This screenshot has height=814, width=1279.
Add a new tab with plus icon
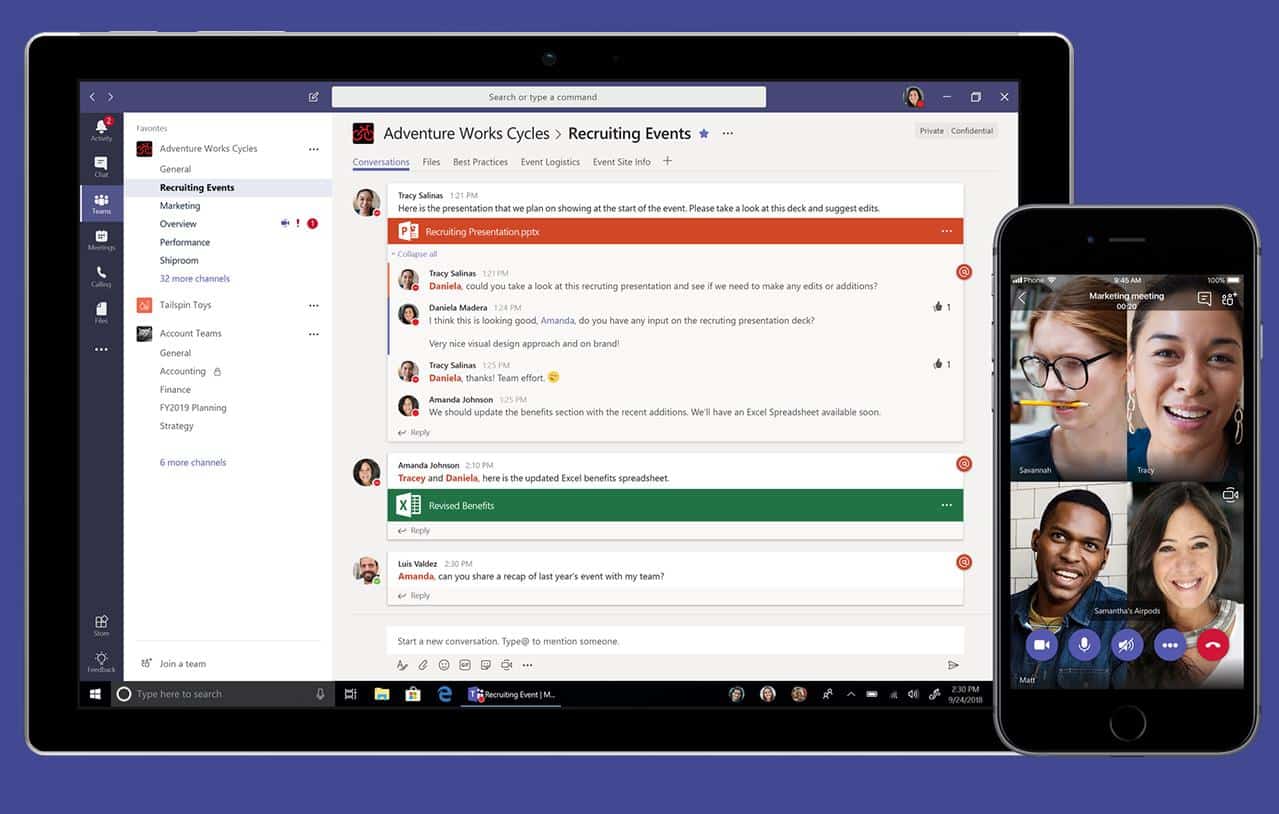coord(668,161)
